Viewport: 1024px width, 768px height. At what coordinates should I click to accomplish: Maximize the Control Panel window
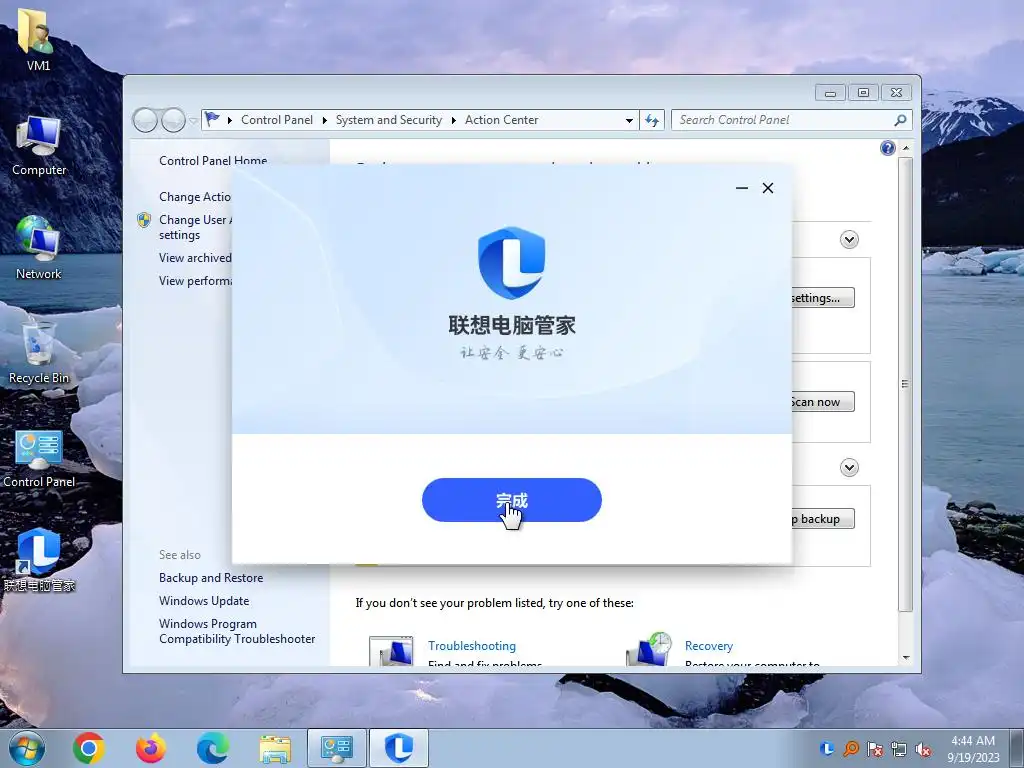[863, 93]
